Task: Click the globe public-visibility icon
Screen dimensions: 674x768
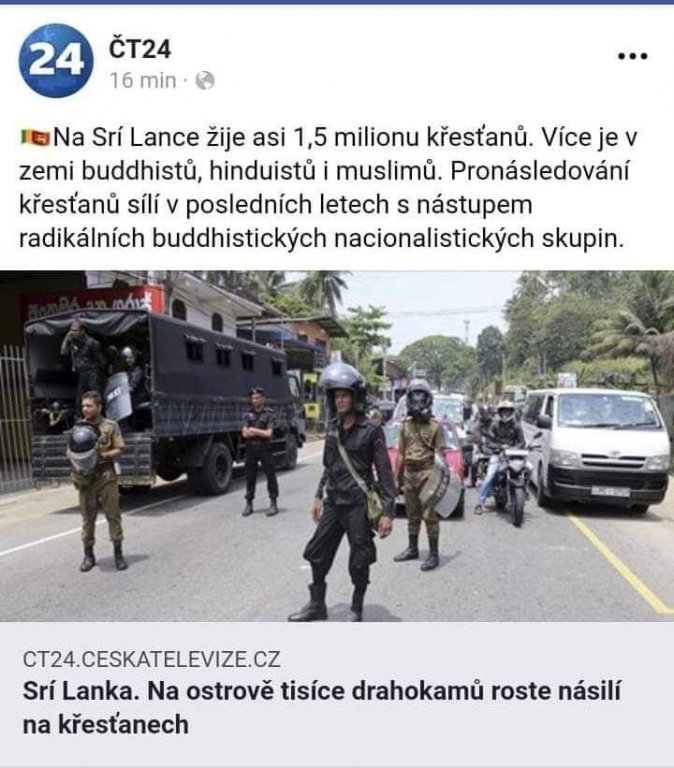Action: (205, 80)
